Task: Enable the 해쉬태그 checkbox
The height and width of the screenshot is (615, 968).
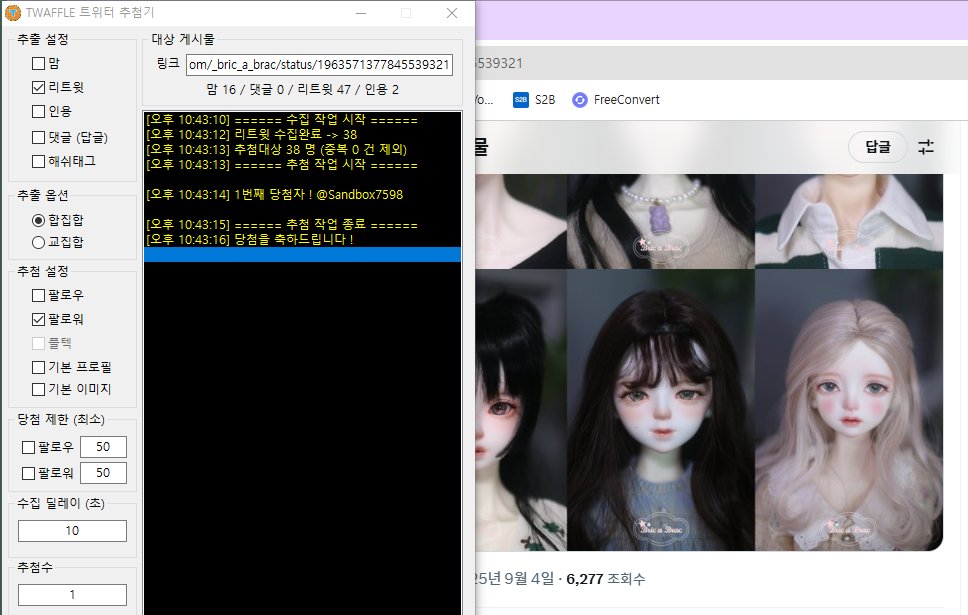Action: click(38, 162)
